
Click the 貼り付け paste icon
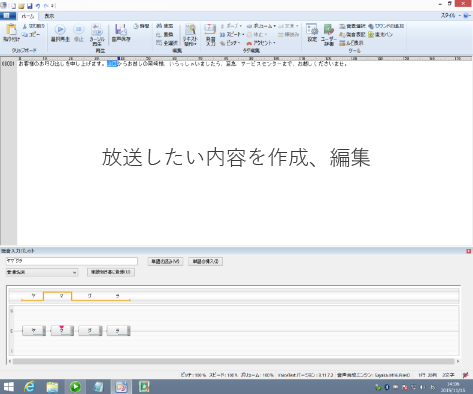tap(11, 33)
